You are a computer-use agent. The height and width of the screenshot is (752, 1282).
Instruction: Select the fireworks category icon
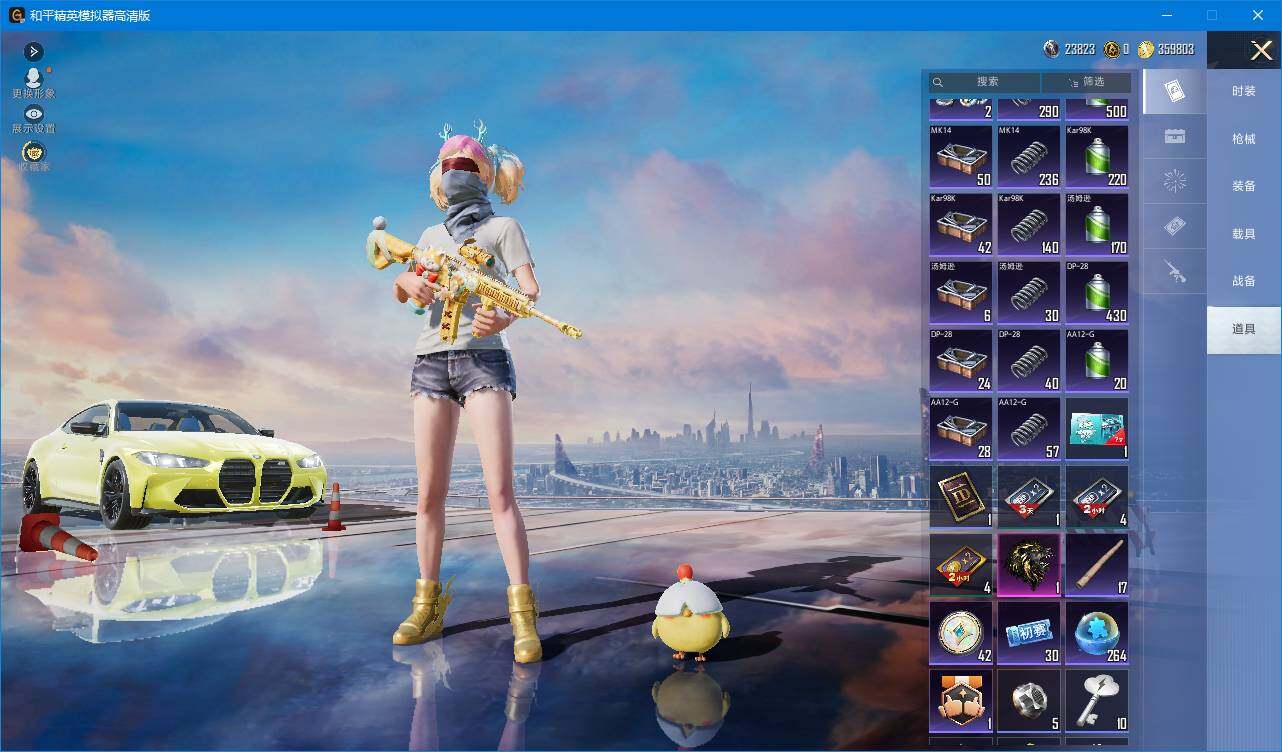[1175, 181]
